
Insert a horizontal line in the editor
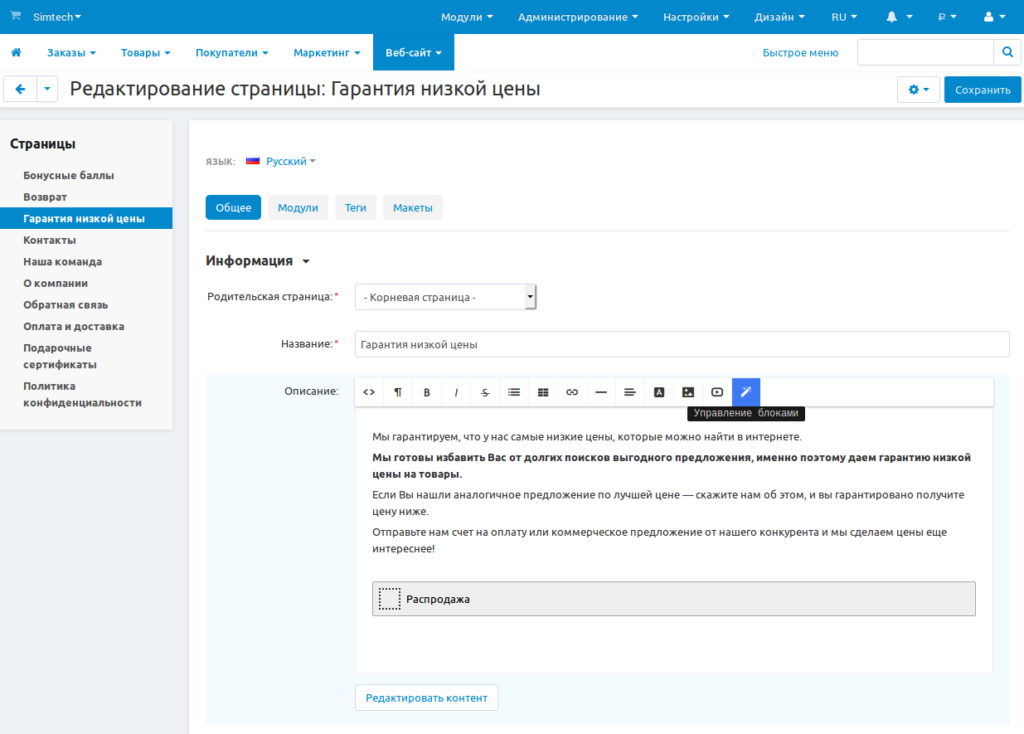click(601, 392)
